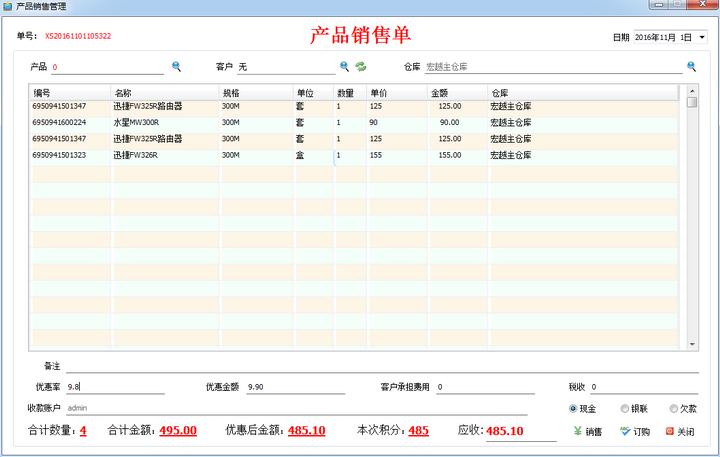Viewport: 720px width, 457px height.
Task: Click the product search magnifier icon
Action: pyautogui.click(x=176, y=67)
